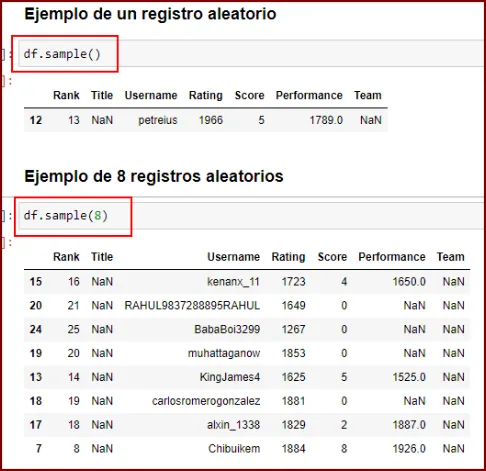Viewport: 486px width, 471px height.
Task: Click performance value 1525.0
Action: 409,377
